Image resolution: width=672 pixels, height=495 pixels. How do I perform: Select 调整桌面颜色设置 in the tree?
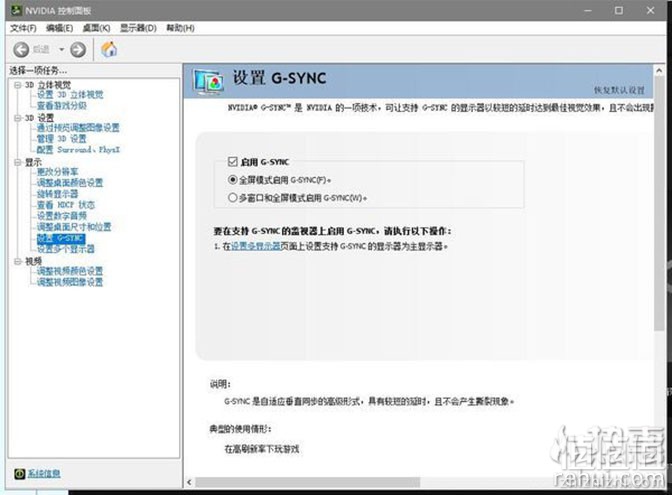(70, 183)
